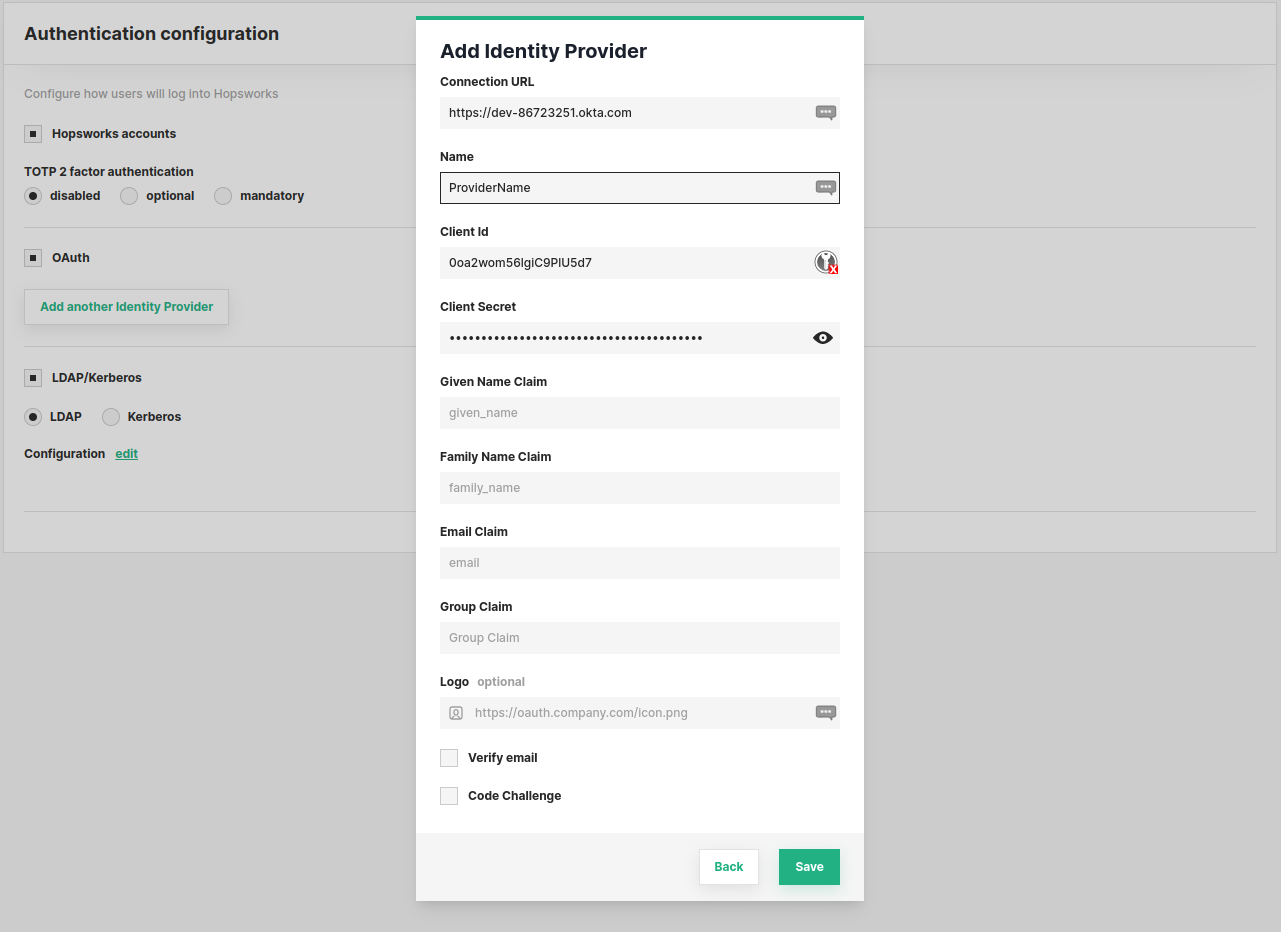Image resolution: width=1281 pixels, height=932 pixels.
Task: Switch authentication to Kerberos
Action: point(110,416)
